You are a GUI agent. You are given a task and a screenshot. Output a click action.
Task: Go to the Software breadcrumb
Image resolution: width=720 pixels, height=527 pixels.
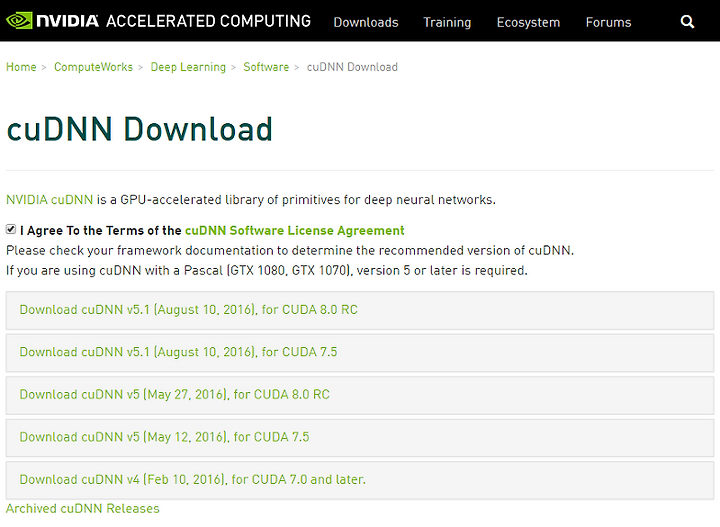pyautogui.click(x=266, y=67)
